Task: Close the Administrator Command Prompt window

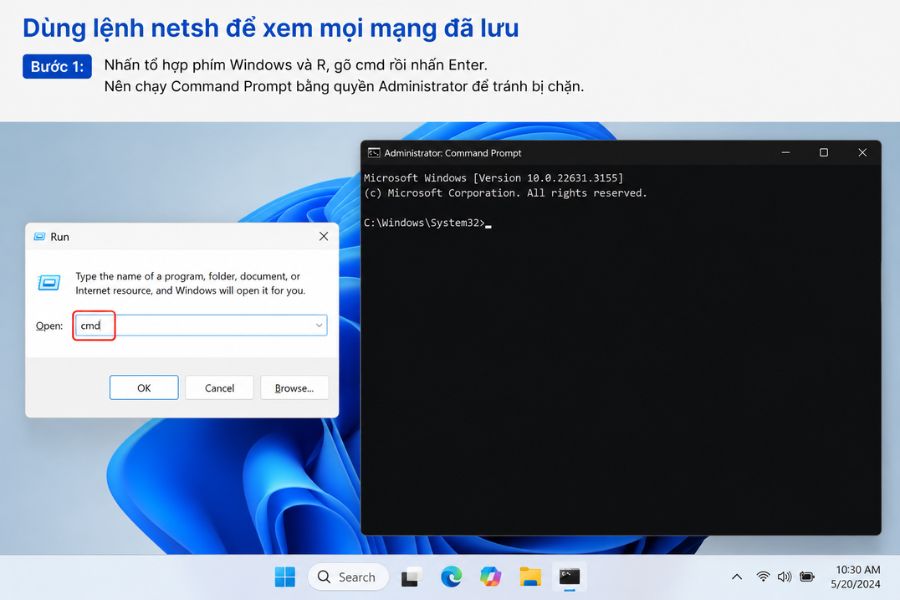Action: [862, 152]
